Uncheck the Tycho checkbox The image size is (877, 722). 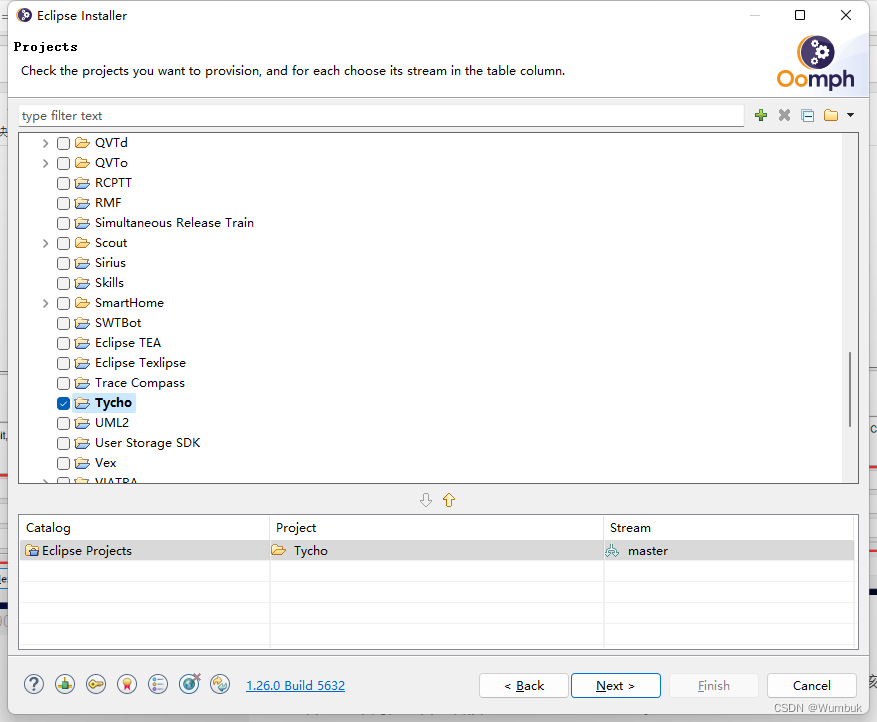pos(63,403)
